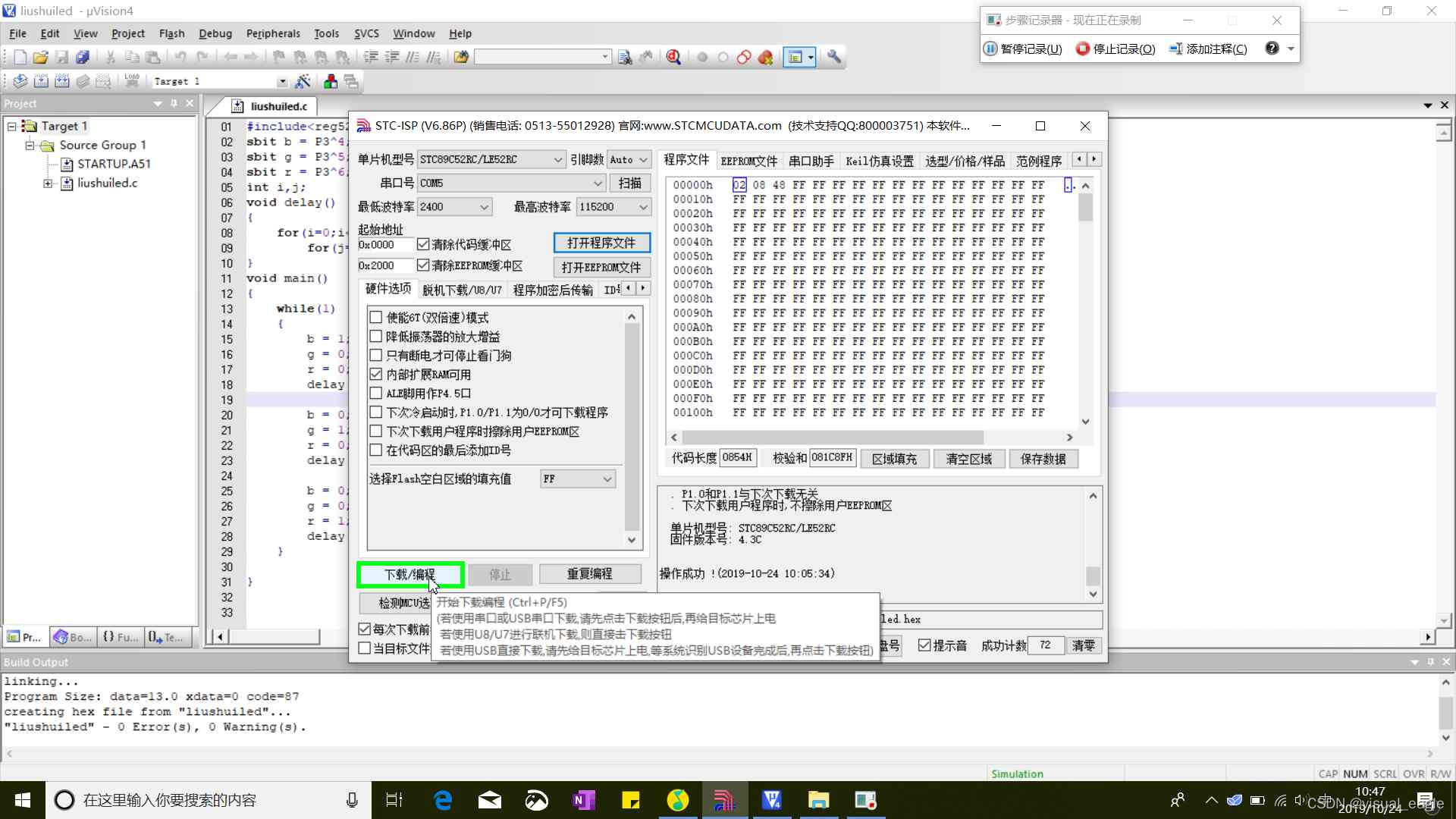Click the 下载/编程 (Download/Program) button
This screenshot has height=819, width=1456.
click(409, 573)
